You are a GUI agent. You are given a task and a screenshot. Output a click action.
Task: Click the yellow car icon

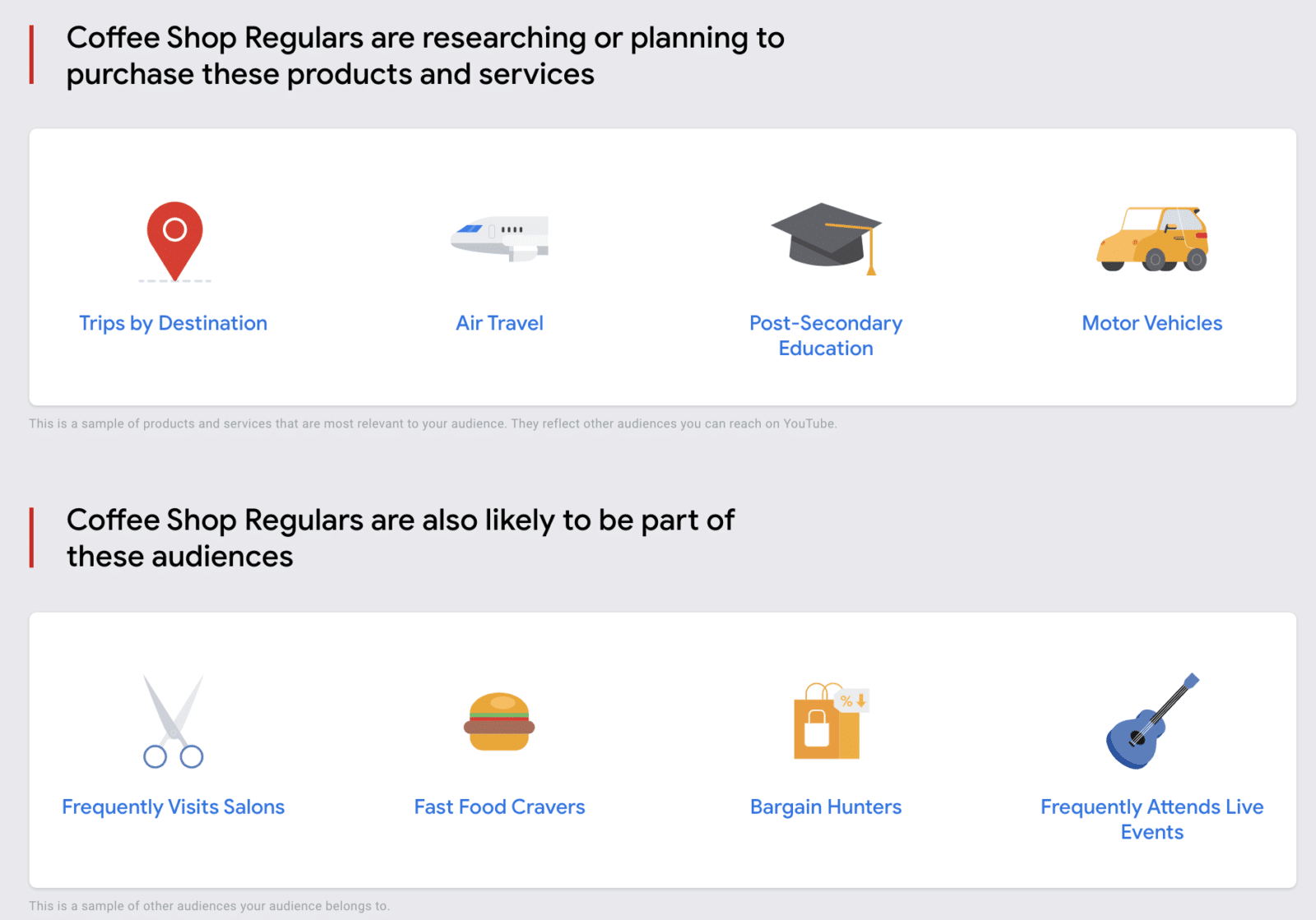pos(1152,239)
